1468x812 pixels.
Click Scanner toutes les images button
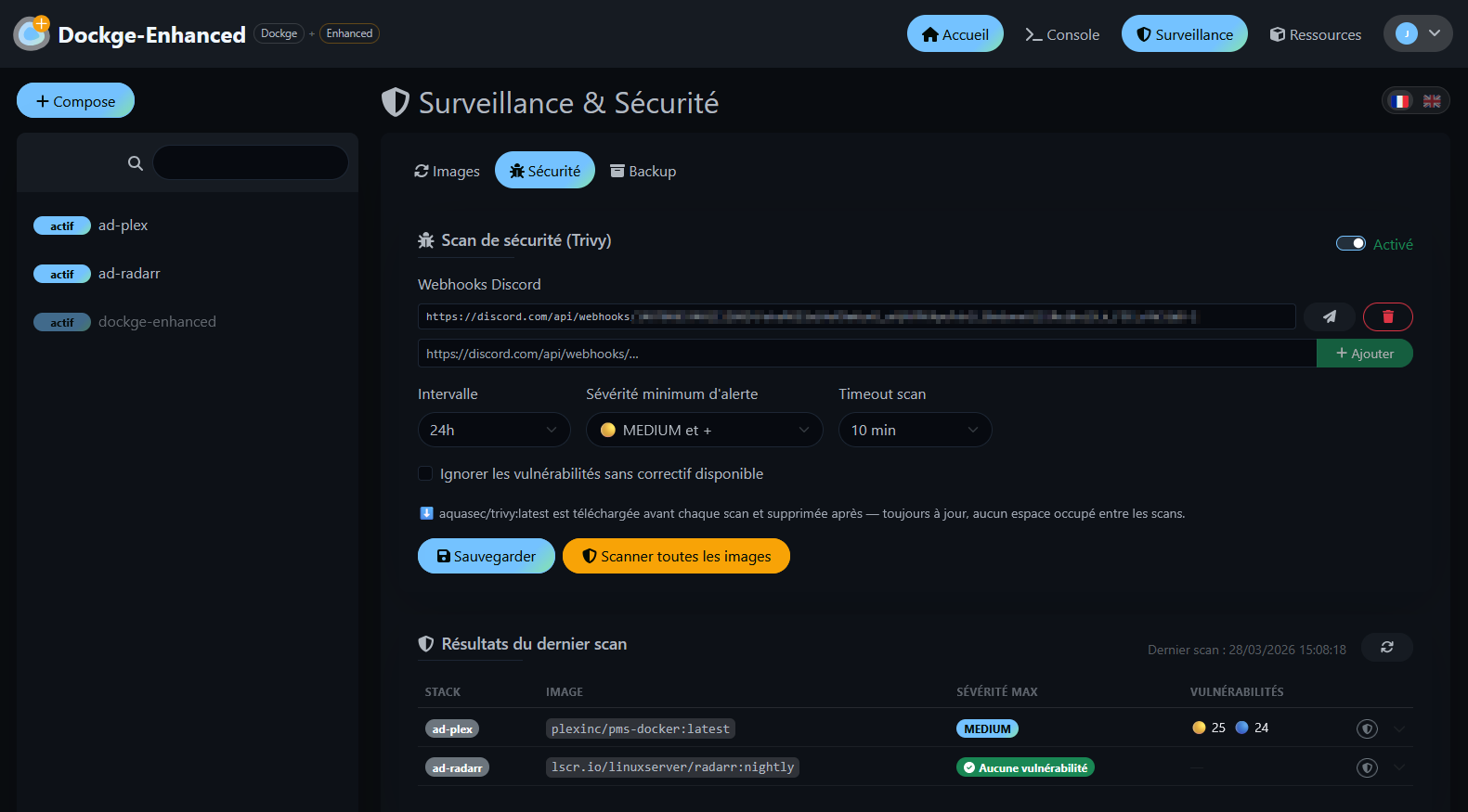pyautogui.click(x=676, y=556)
